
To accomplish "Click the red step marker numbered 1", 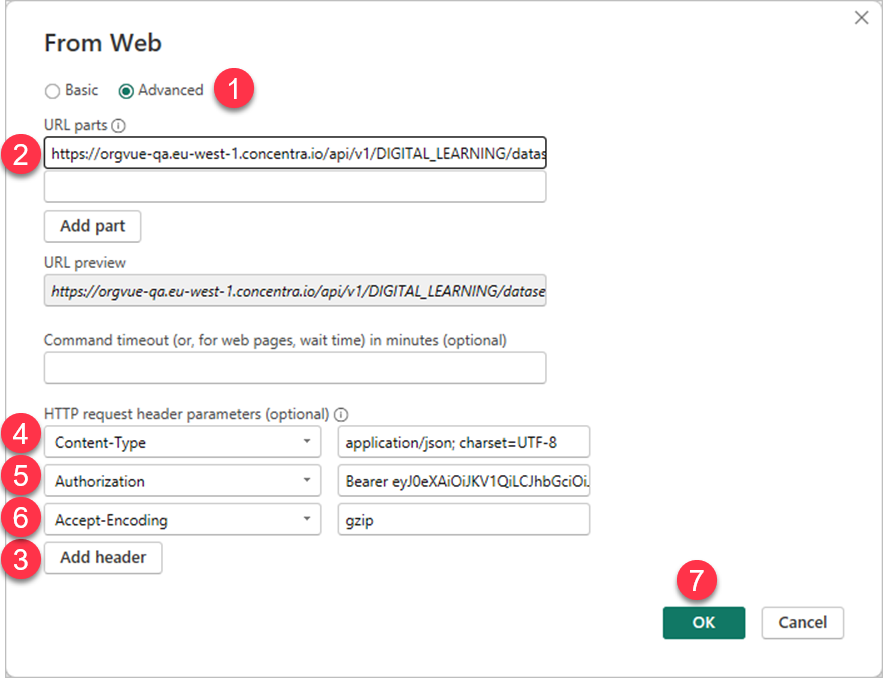I will tap(234, 89).
